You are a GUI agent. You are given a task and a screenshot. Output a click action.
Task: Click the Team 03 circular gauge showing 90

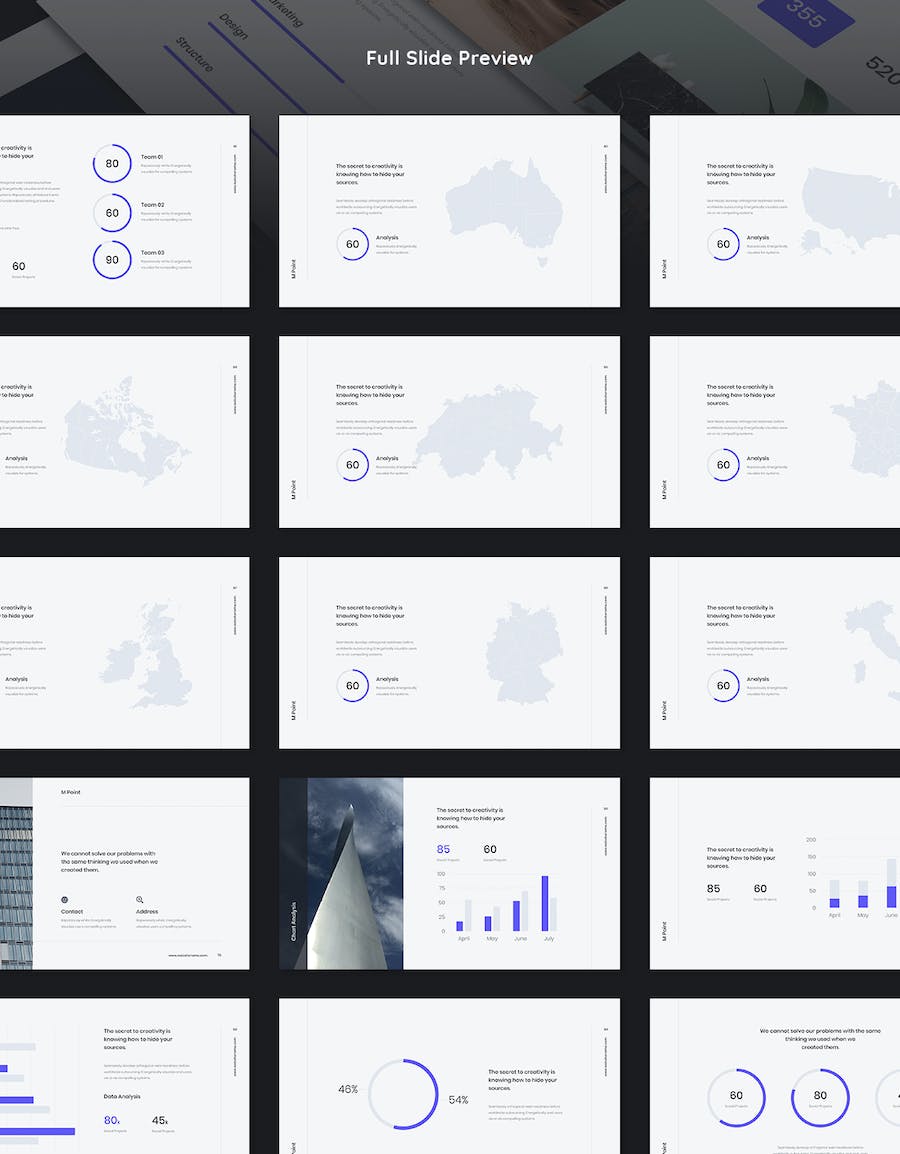(112, 260)
